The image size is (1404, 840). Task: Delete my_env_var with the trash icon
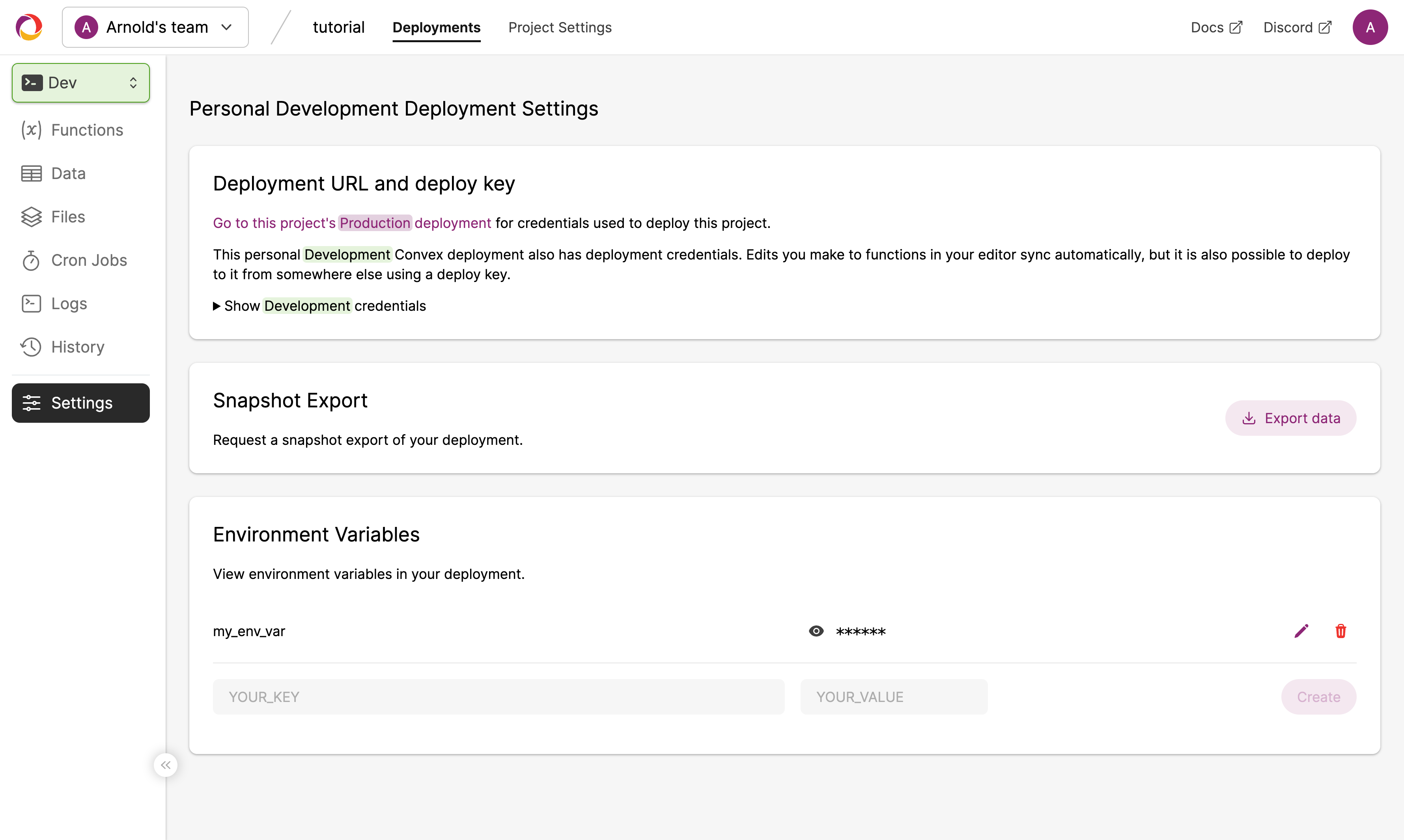pyautogui.click(x=1341, y=631)
